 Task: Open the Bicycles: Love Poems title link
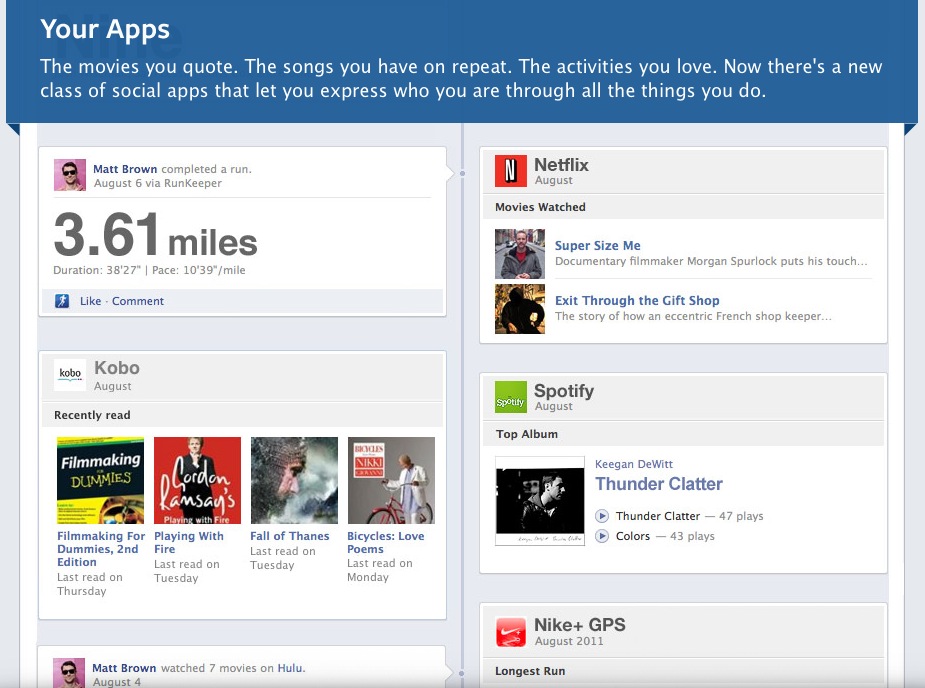[x=385, y=542]
